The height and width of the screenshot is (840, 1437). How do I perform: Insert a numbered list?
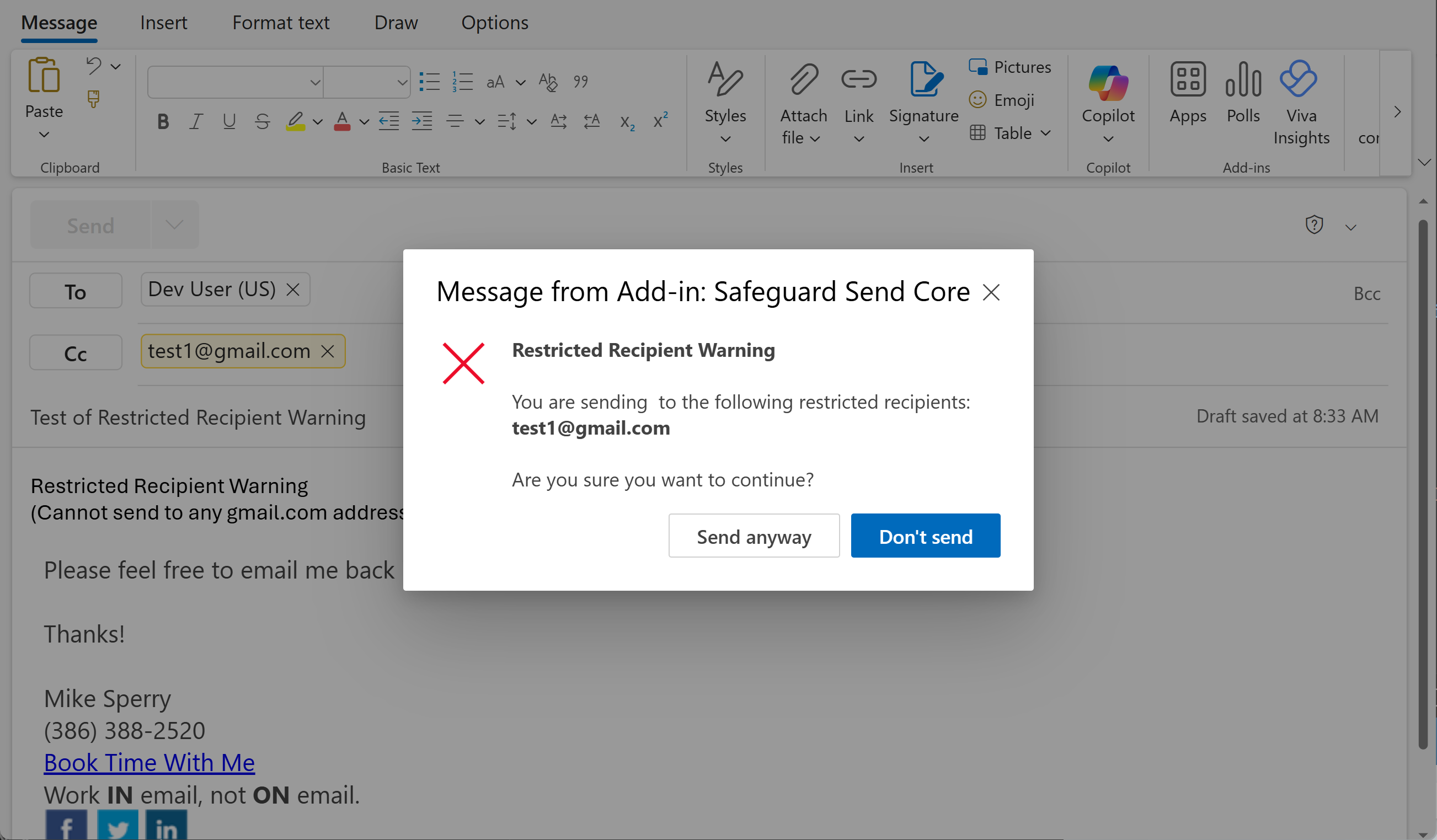[462, 82]
